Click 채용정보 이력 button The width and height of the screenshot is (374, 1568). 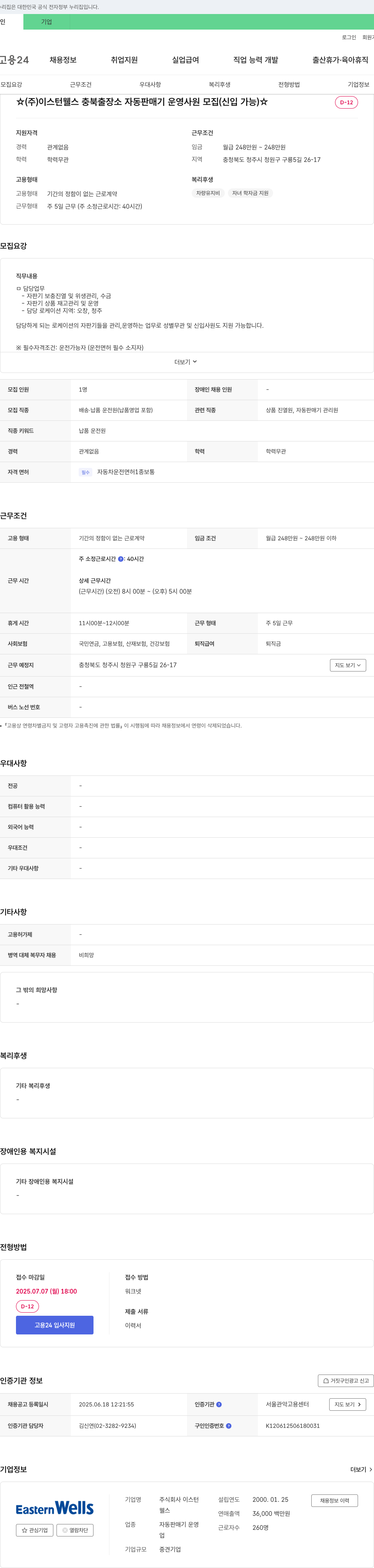334,1500
